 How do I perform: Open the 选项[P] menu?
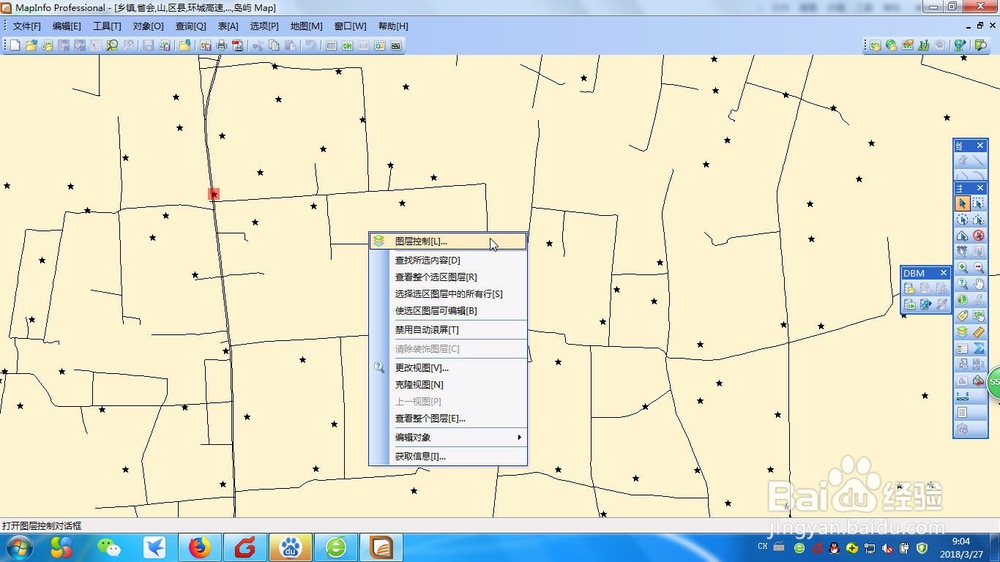(264, 26)
